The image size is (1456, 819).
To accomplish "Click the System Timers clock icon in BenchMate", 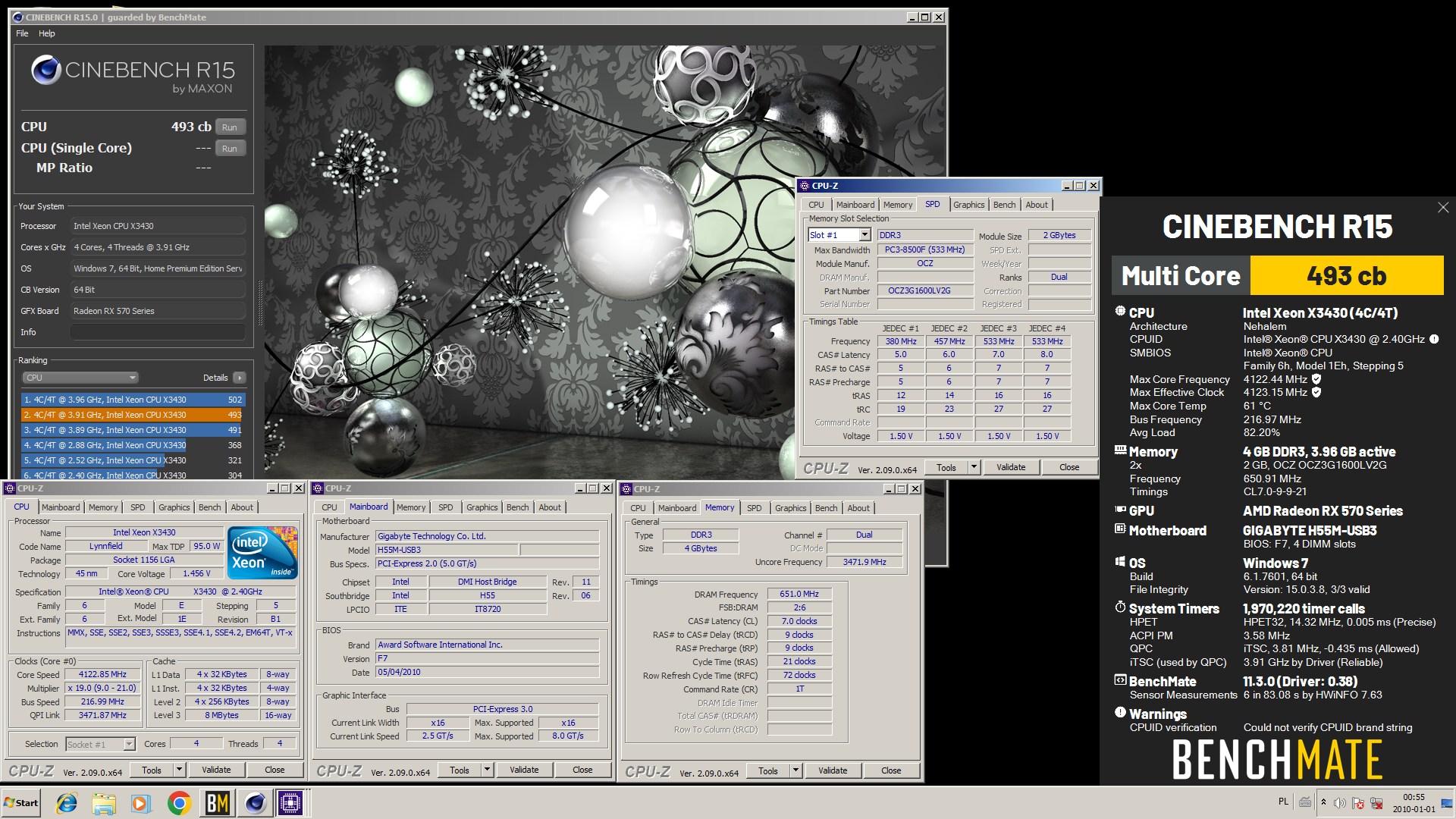I will [x=1120, y=607].
